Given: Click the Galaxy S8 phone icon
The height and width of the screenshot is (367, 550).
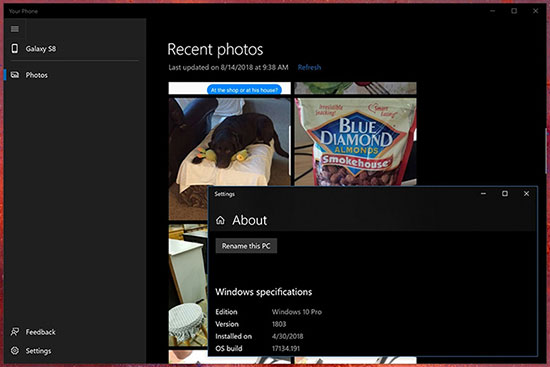Looking at the screenshot, I should click(x=15, y=48).
